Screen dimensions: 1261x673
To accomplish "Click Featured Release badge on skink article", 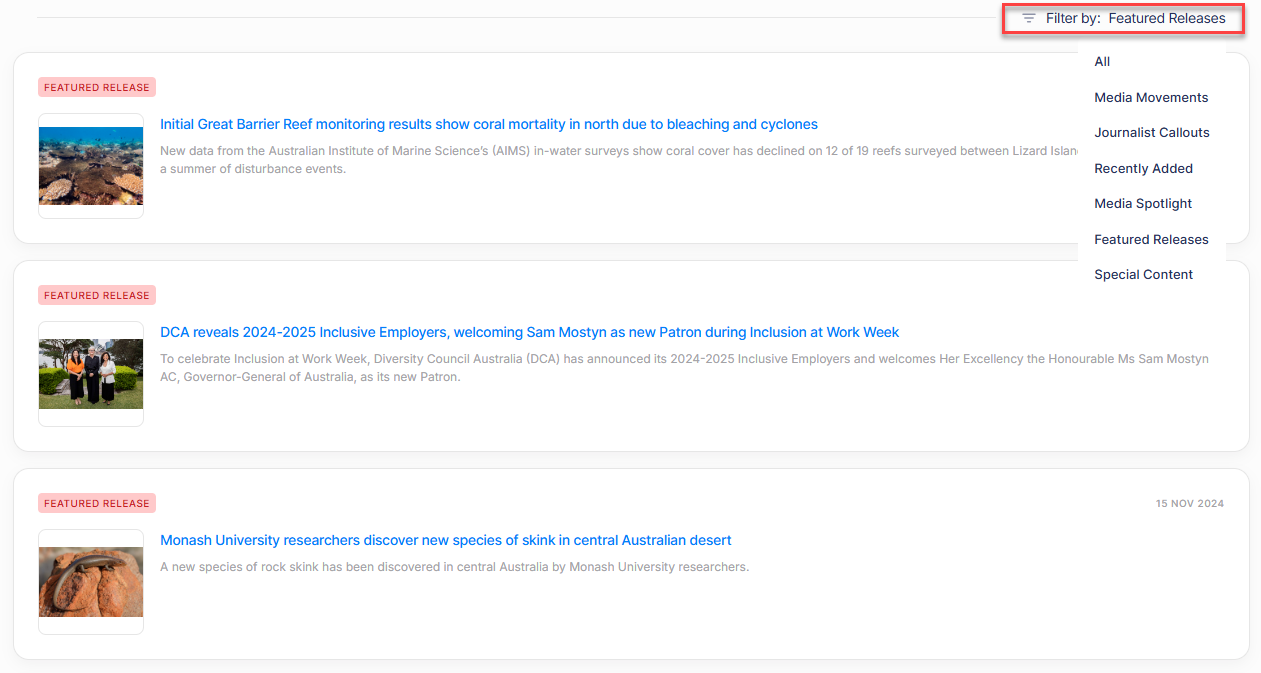I will coord(97,504).
